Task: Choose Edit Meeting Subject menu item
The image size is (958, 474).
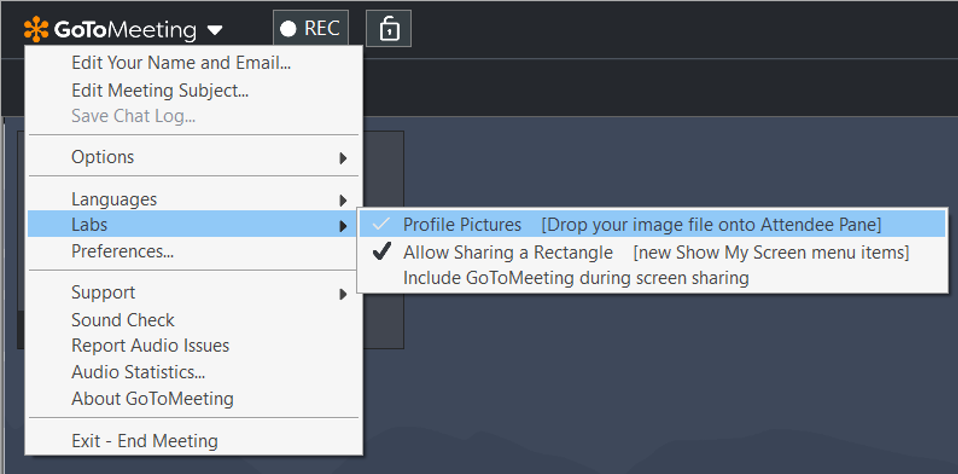Action: click(160, 90)
